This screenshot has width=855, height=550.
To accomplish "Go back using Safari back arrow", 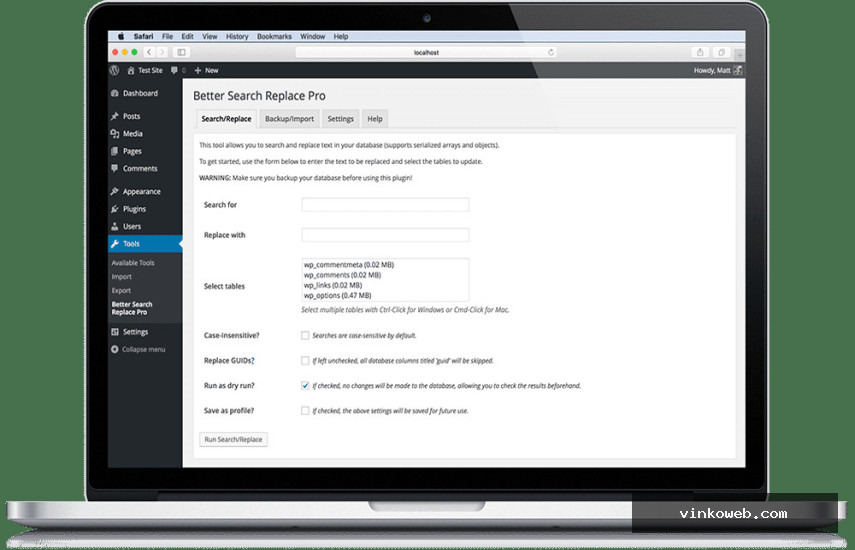I will 149,52.
